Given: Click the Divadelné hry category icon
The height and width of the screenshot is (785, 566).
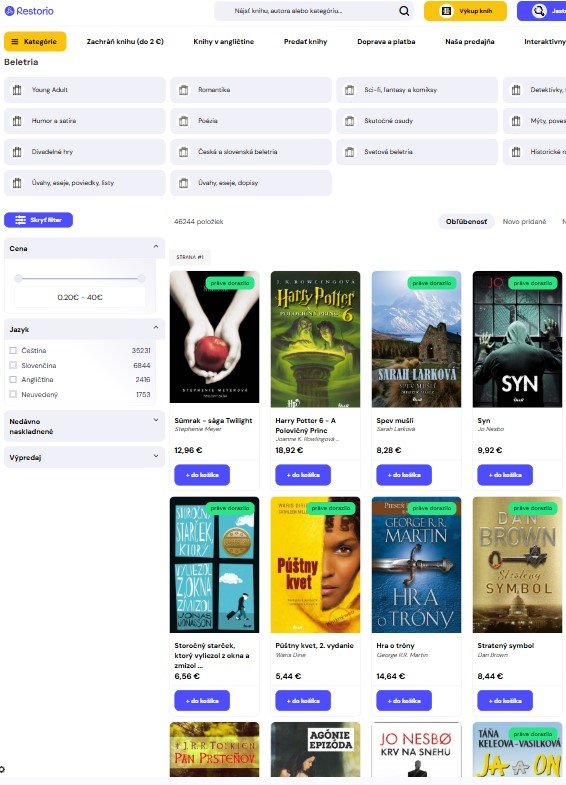Looking at the screenshot, I should pos(17,152).
